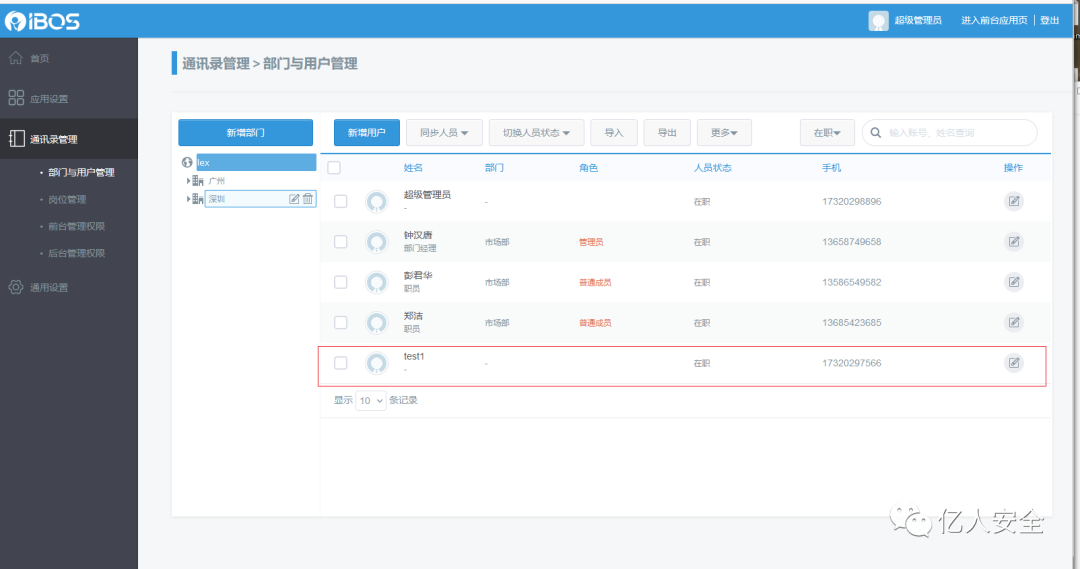This screenshot has width=1080, height=569.
Task: Open 通用设置 in the sidebar
Action: point(49,287)
